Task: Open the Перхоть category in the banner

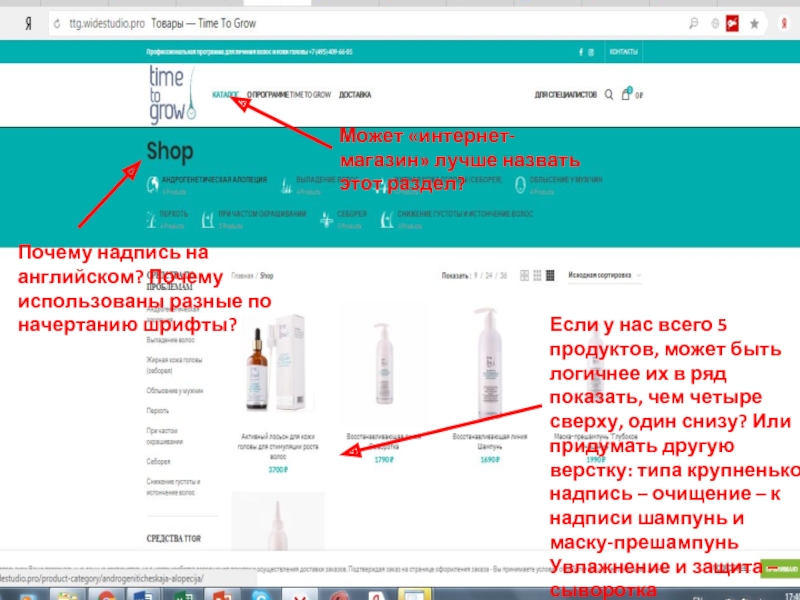Action: pyautogui.click(x=173, y=214)
